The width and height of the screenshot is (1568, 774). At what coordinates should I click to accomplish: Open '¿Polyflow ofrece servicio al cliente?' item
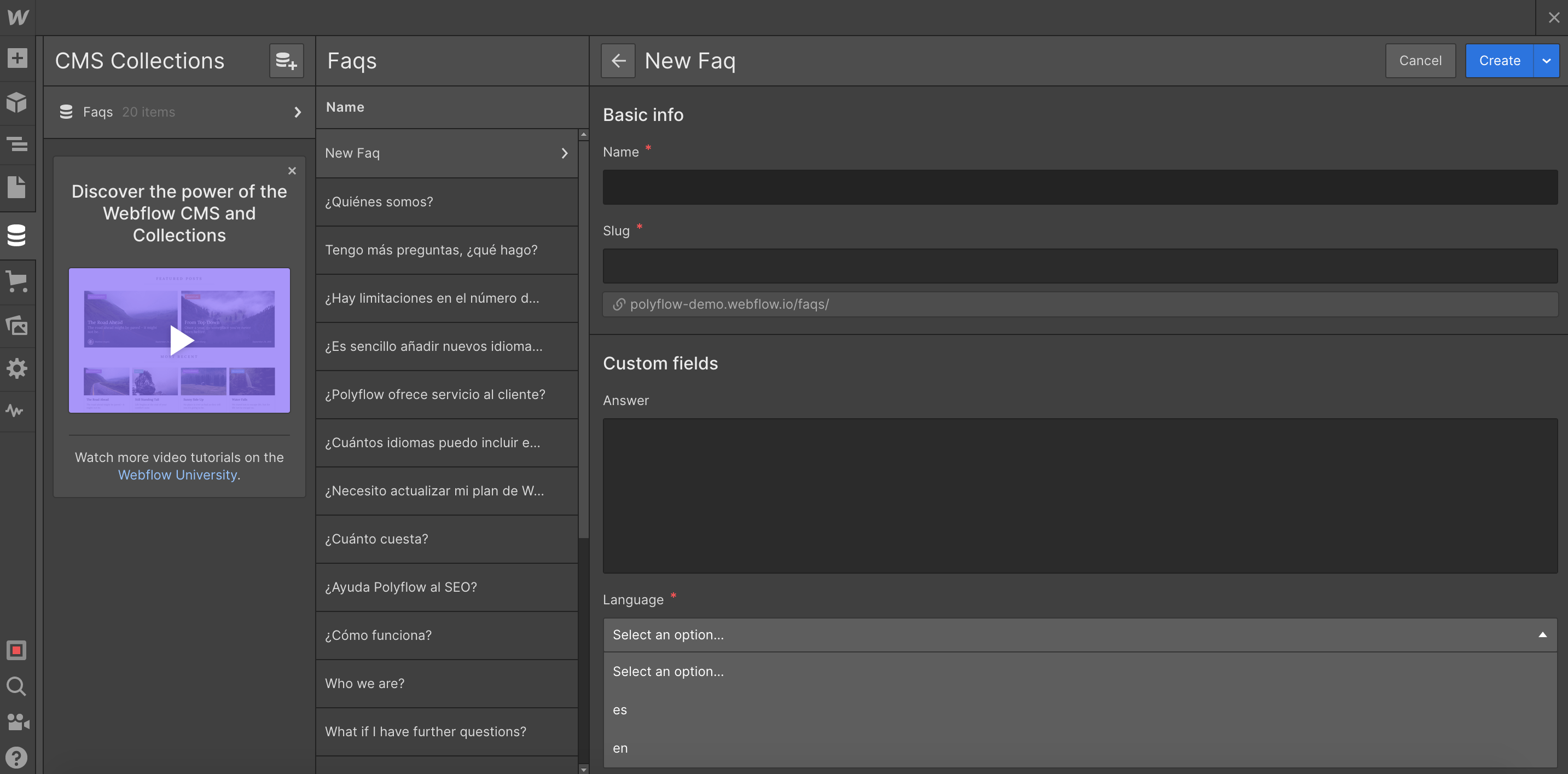click(x=447, y=394)
